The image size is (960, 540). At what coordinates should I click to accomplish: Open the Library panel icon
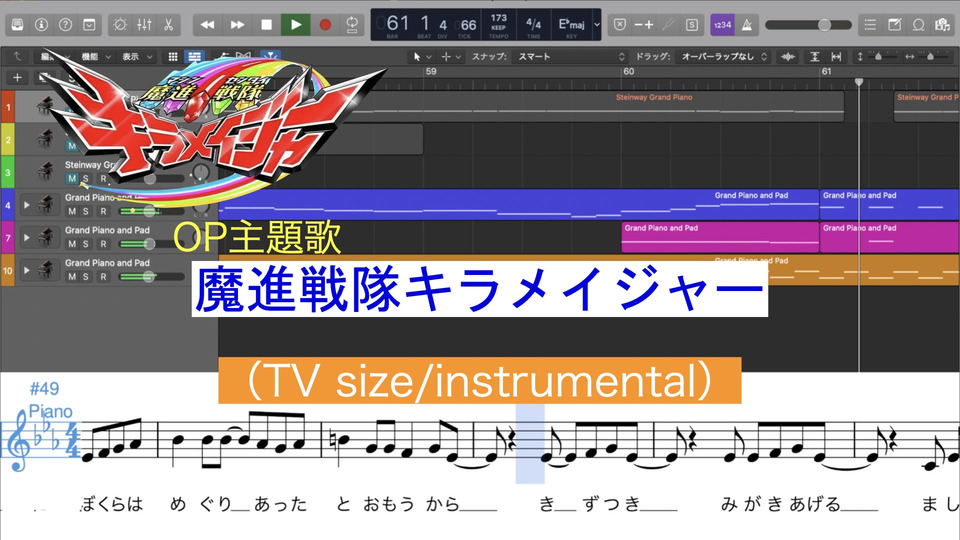[x=17, y=24]
